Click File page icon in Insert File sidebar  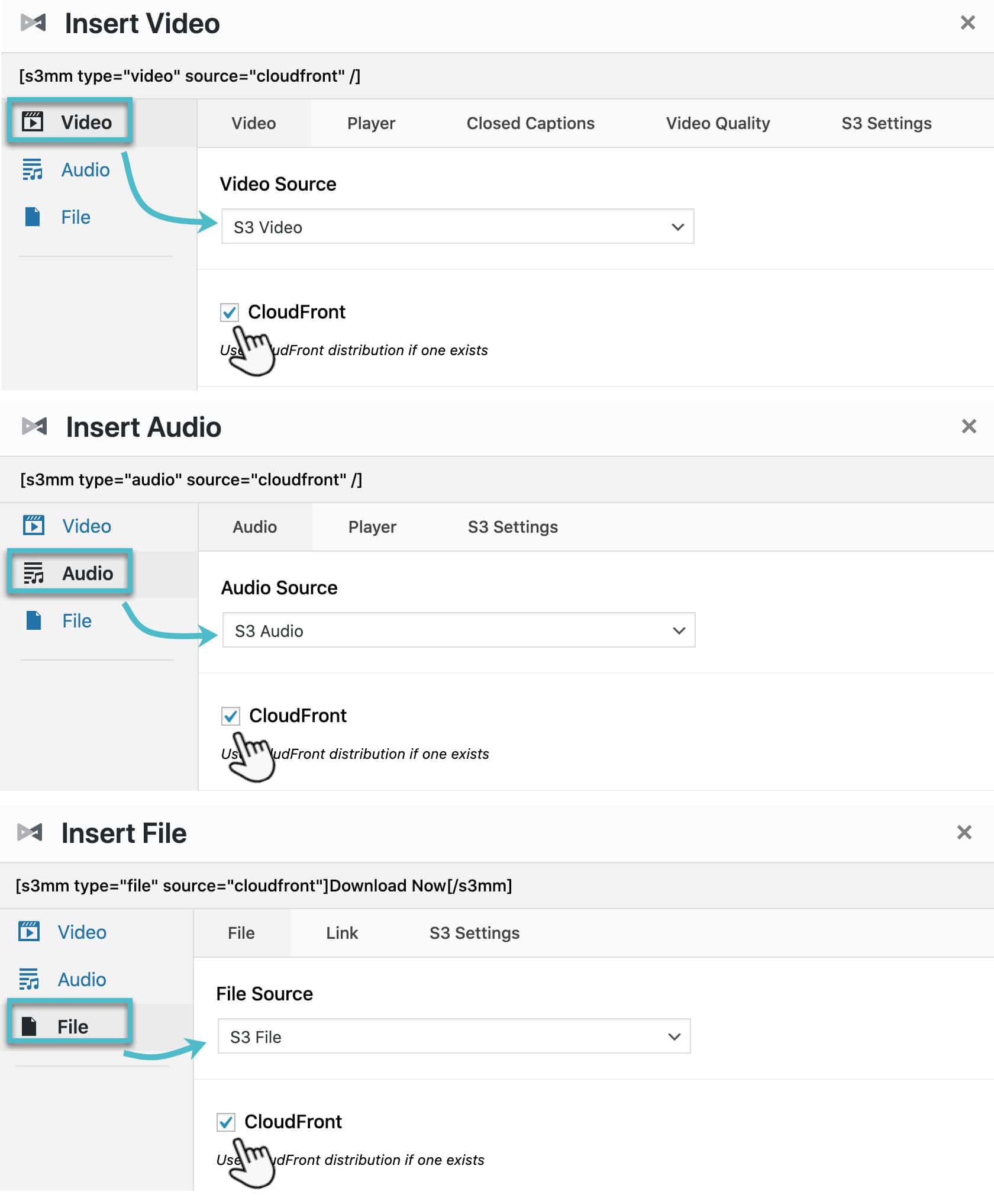(x=29, y=1026)
